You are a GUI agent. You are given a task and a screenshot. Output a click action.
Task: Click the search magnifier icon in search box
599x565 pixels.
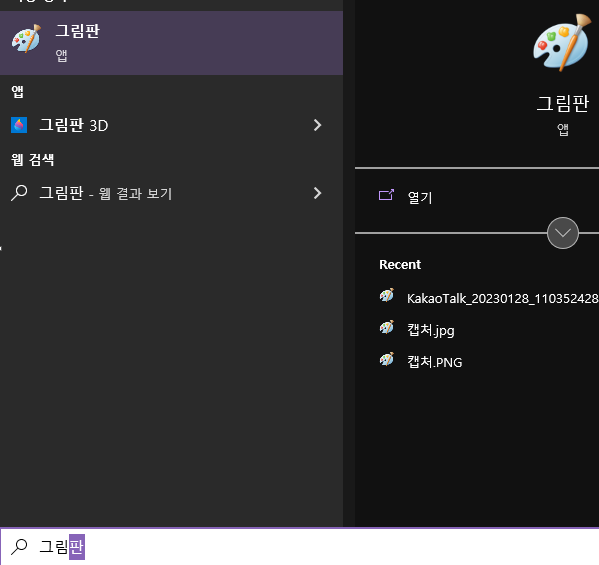coord(19,547)
